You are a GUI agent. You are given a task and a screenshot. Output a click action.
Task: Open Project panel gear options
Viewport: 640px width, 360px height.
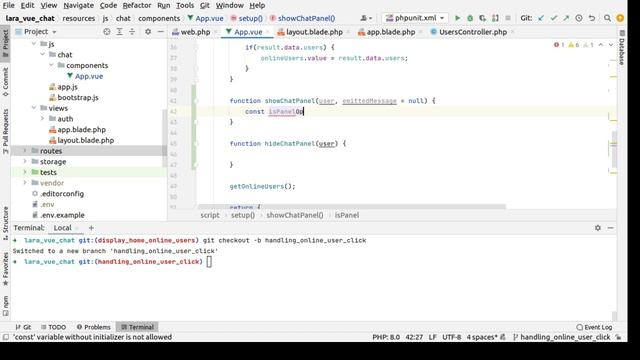(148, 31)
